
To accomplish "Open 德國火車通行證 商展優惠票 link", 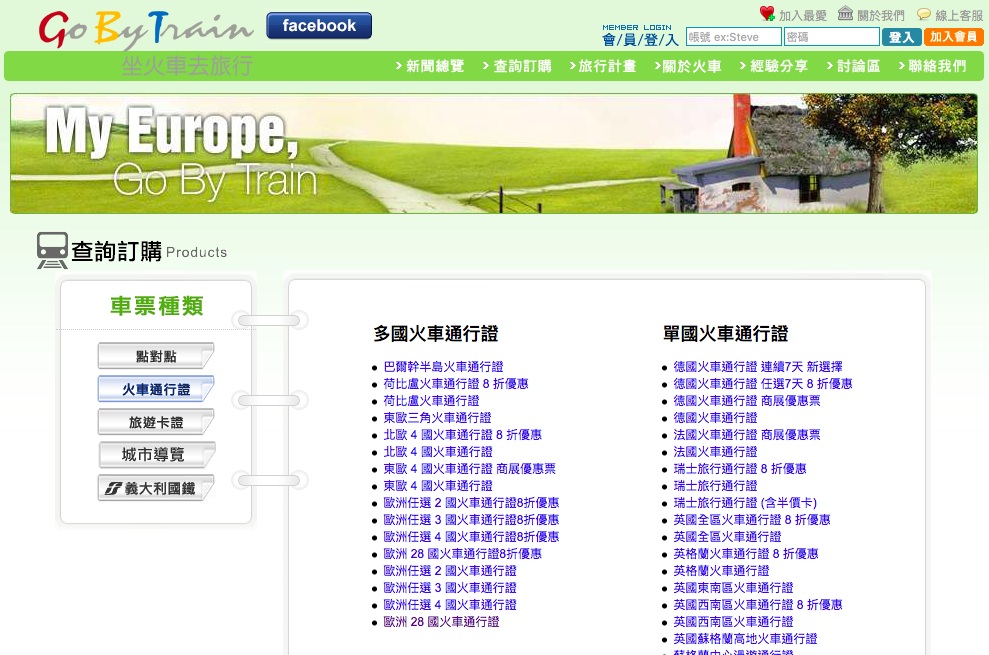I will (747, 401).
